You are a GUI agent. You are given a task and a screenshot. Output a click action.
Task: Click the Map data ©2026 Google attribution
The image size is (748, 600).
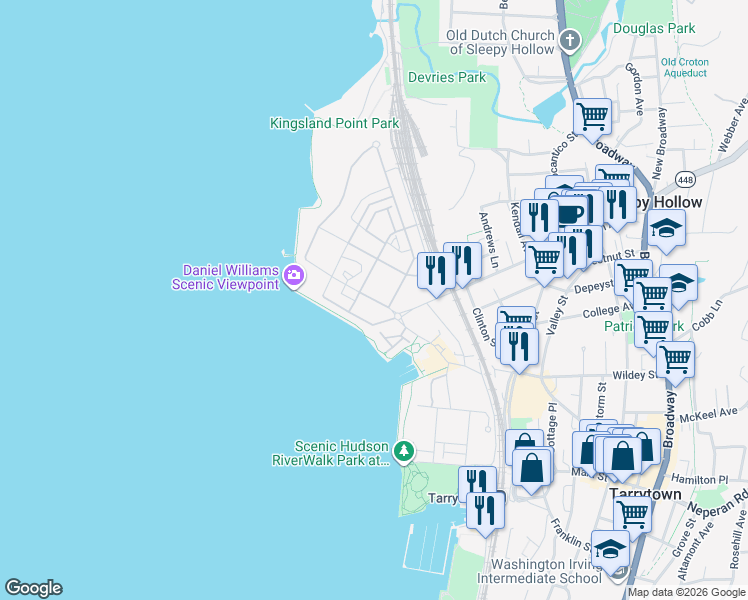686,592
